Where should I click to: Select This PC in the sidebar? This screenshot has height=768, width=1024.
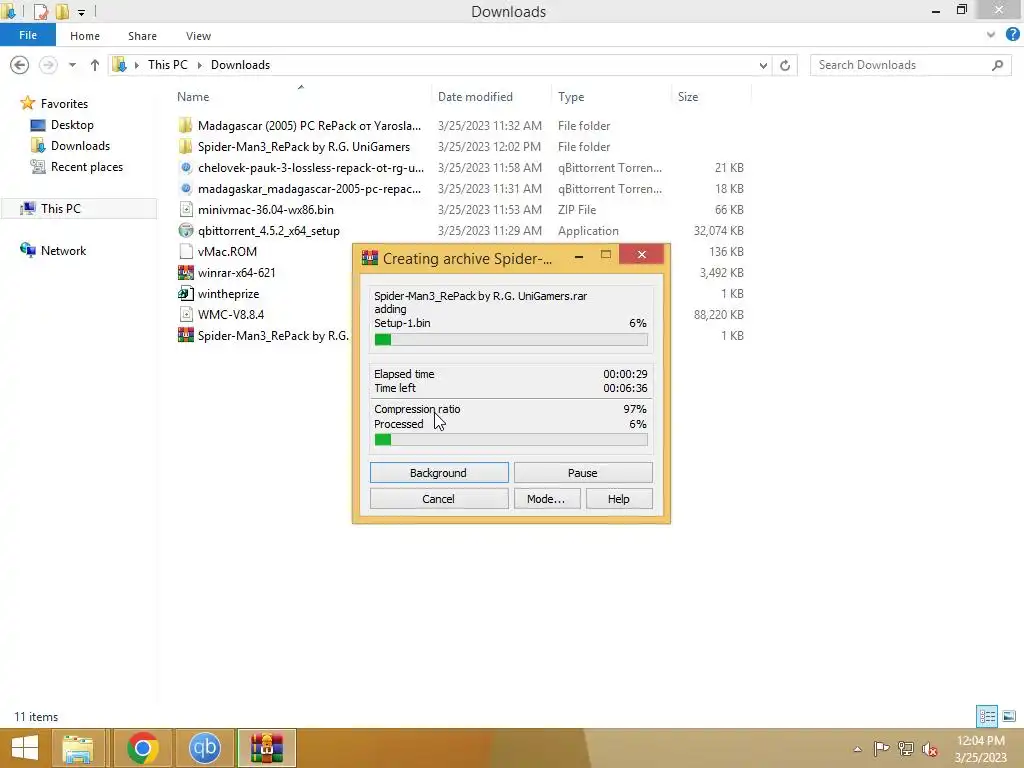click(x=61, y=208)
